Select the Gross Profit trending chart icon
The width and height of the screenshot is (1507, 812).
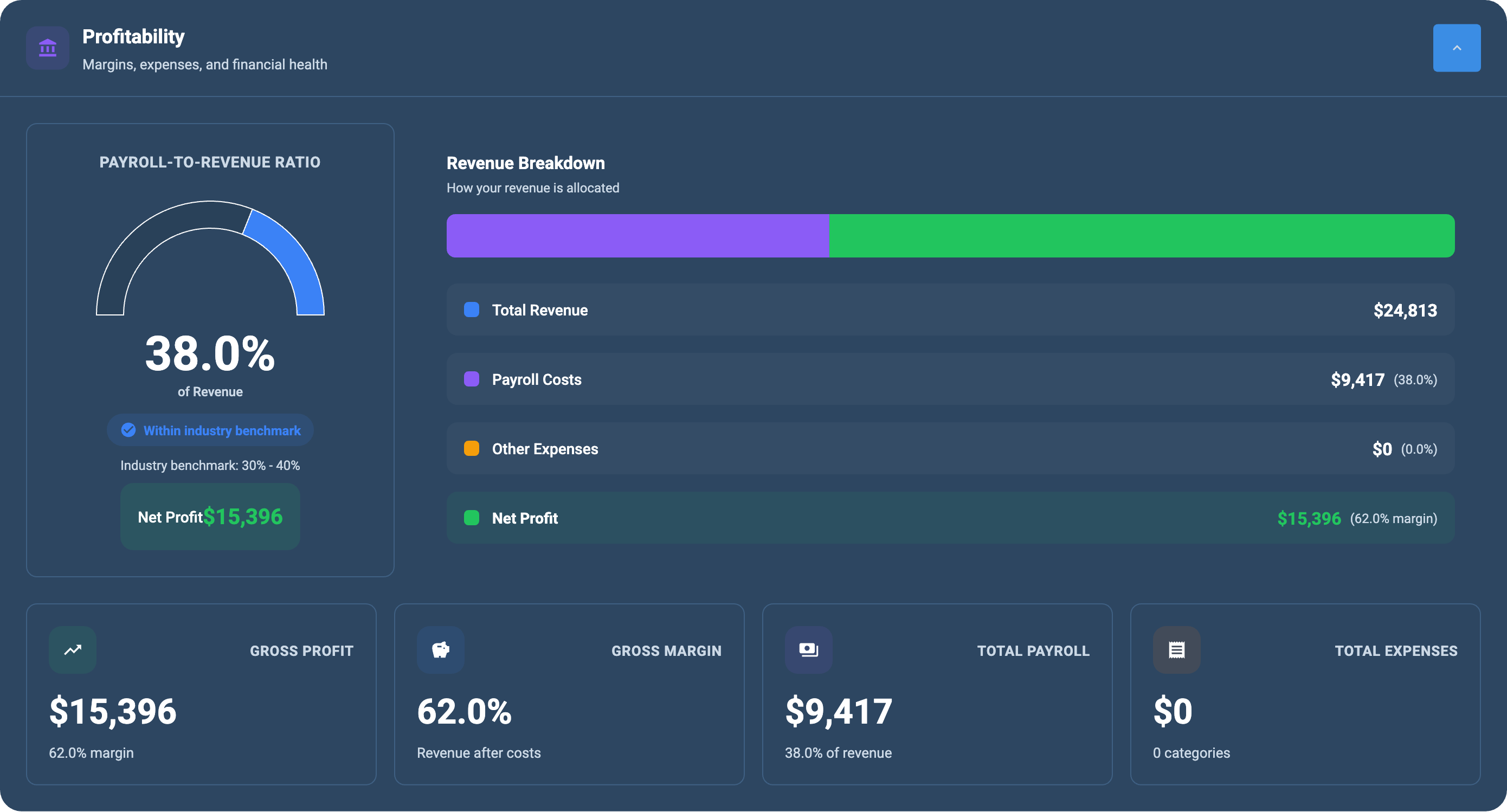(72, 650)
